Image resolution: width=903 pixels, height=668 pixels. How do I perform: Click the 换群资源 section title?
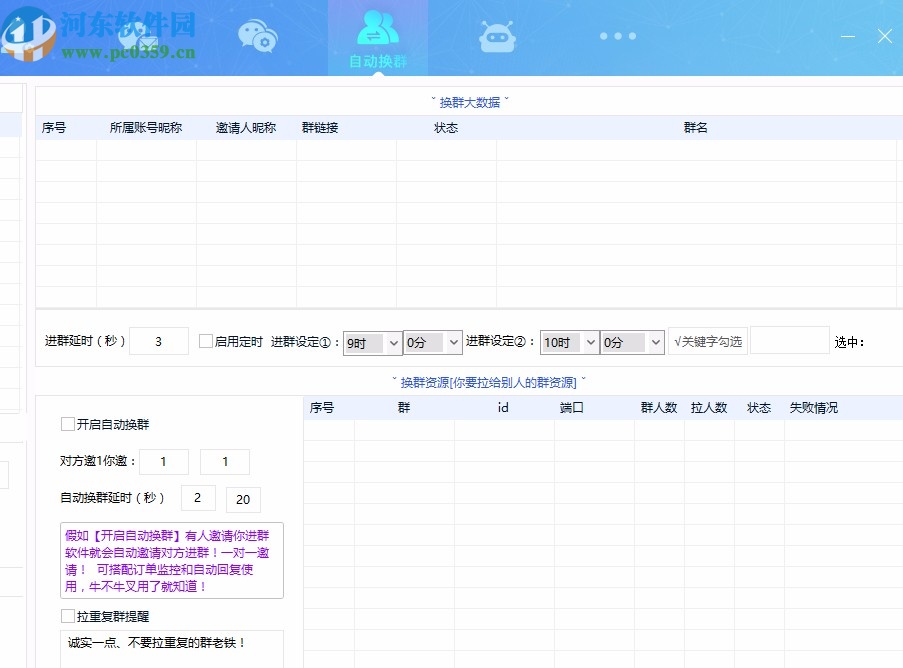click(x=488, y=382)
